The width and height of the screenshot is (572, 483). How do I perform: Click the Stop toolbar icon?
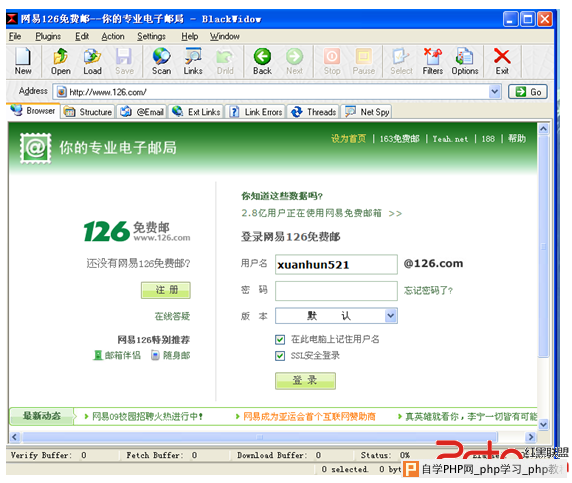tap(332, 61)
